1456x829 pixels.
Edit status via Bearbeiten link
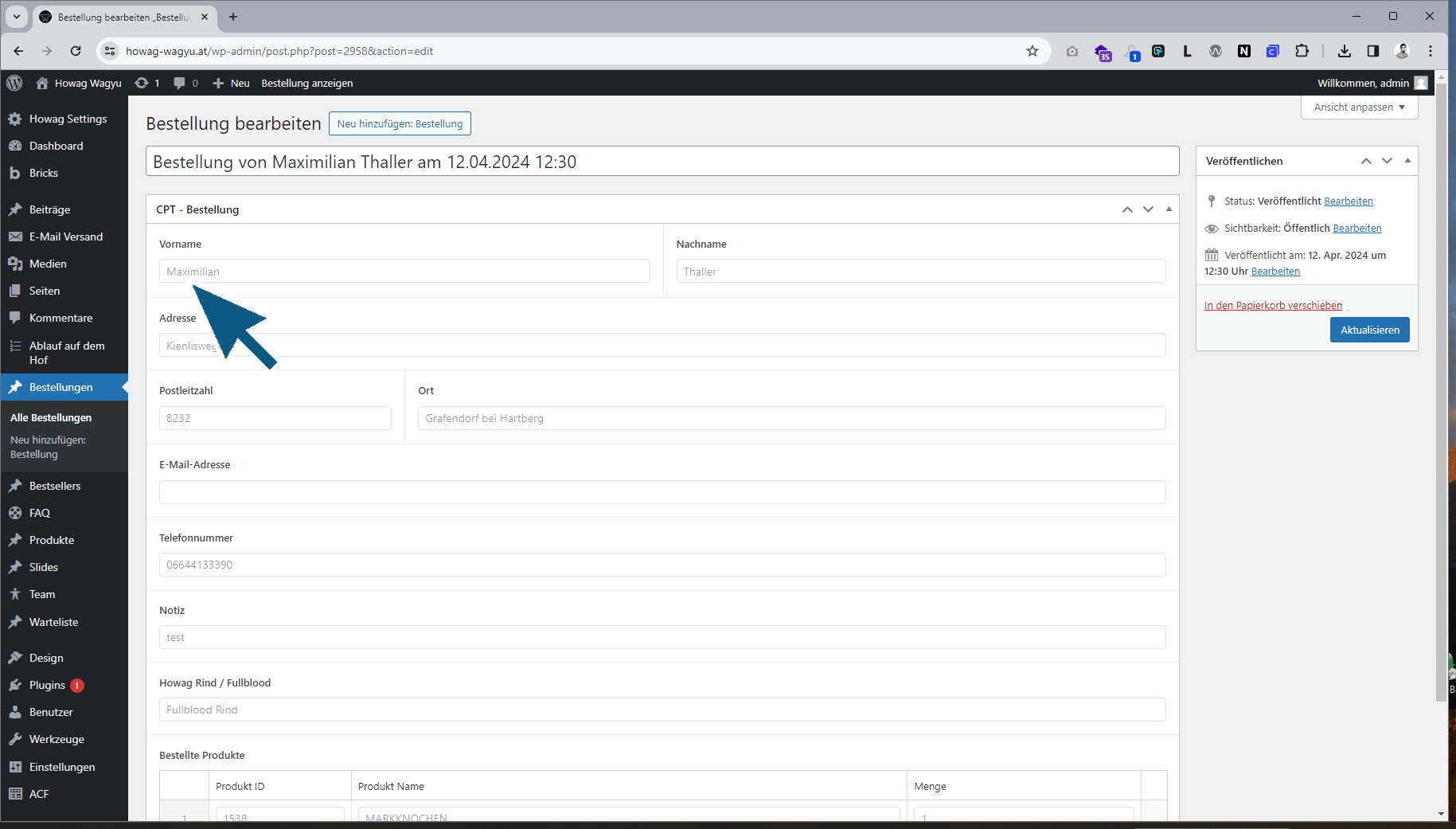(1348, 201)
